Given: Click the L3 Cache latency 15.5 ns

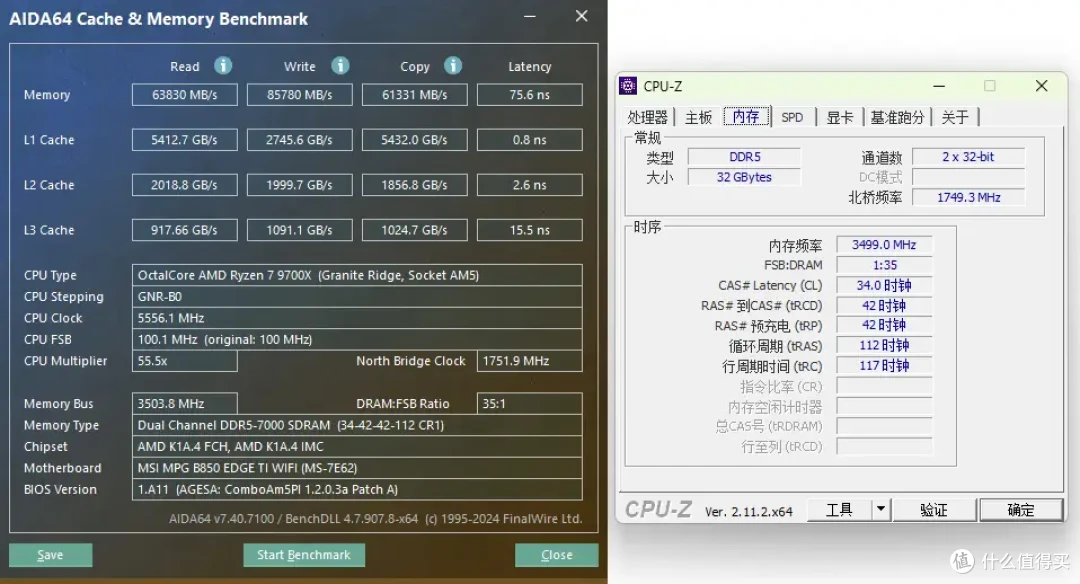Looking at the screenshot, I should click(530, 230).
